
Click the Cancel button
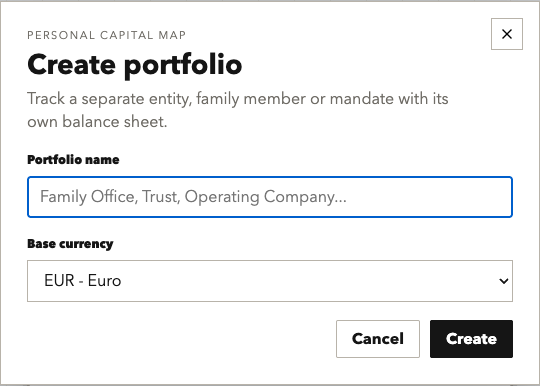pyautogui.click(x=378, y=339)
